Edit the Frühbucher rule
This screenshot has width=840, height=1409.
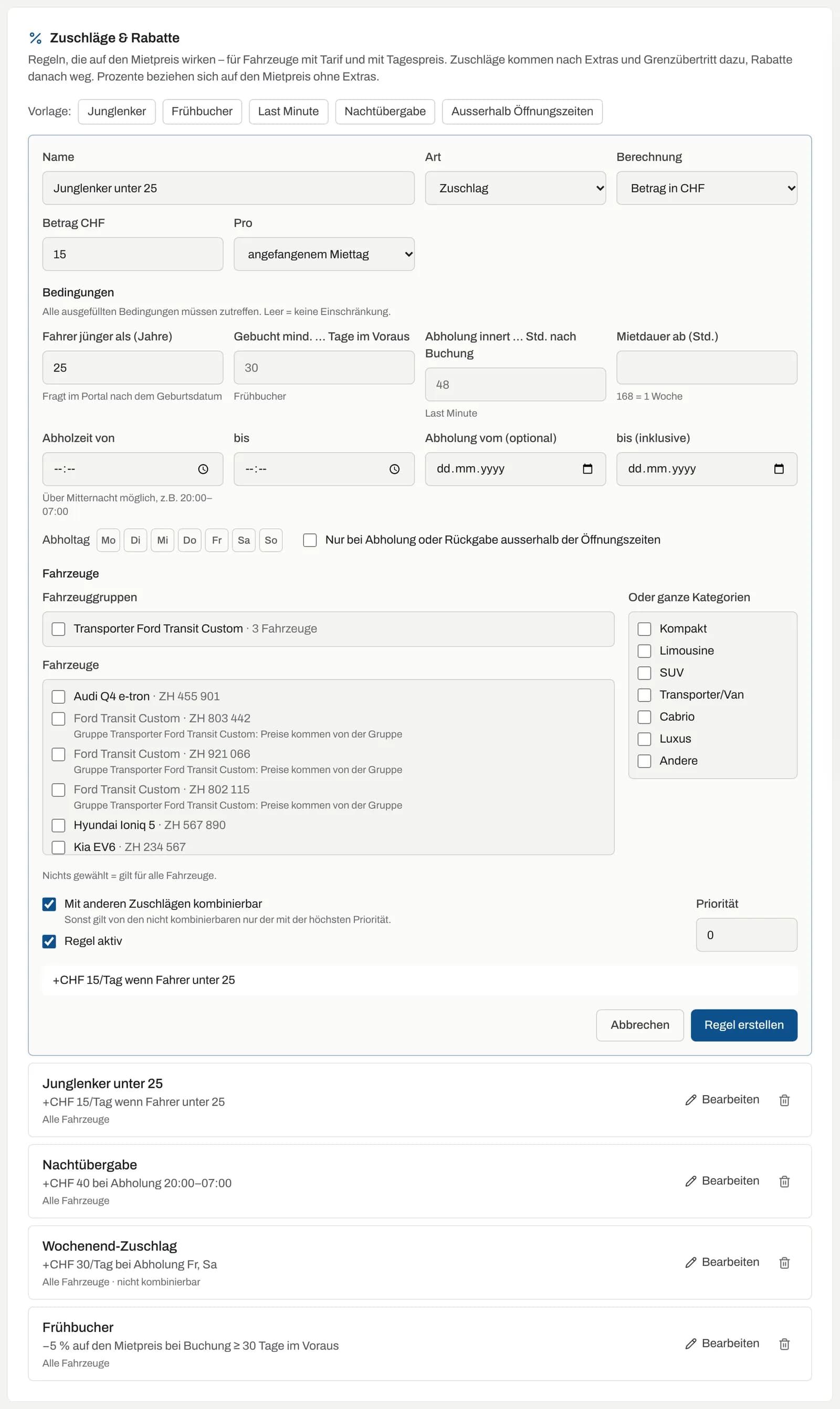722,1344
